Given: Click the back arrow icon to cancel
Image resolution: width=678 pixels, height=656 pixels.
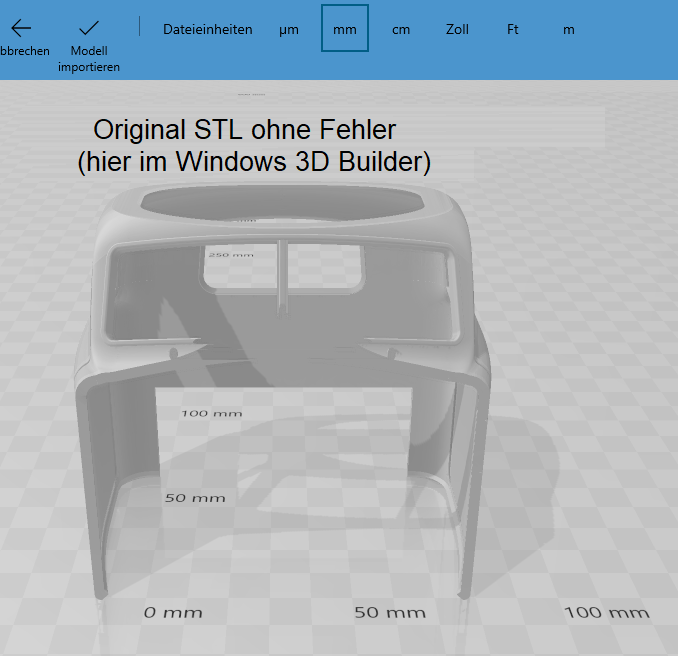Looking at the screenshot, I should coord(20,28).
